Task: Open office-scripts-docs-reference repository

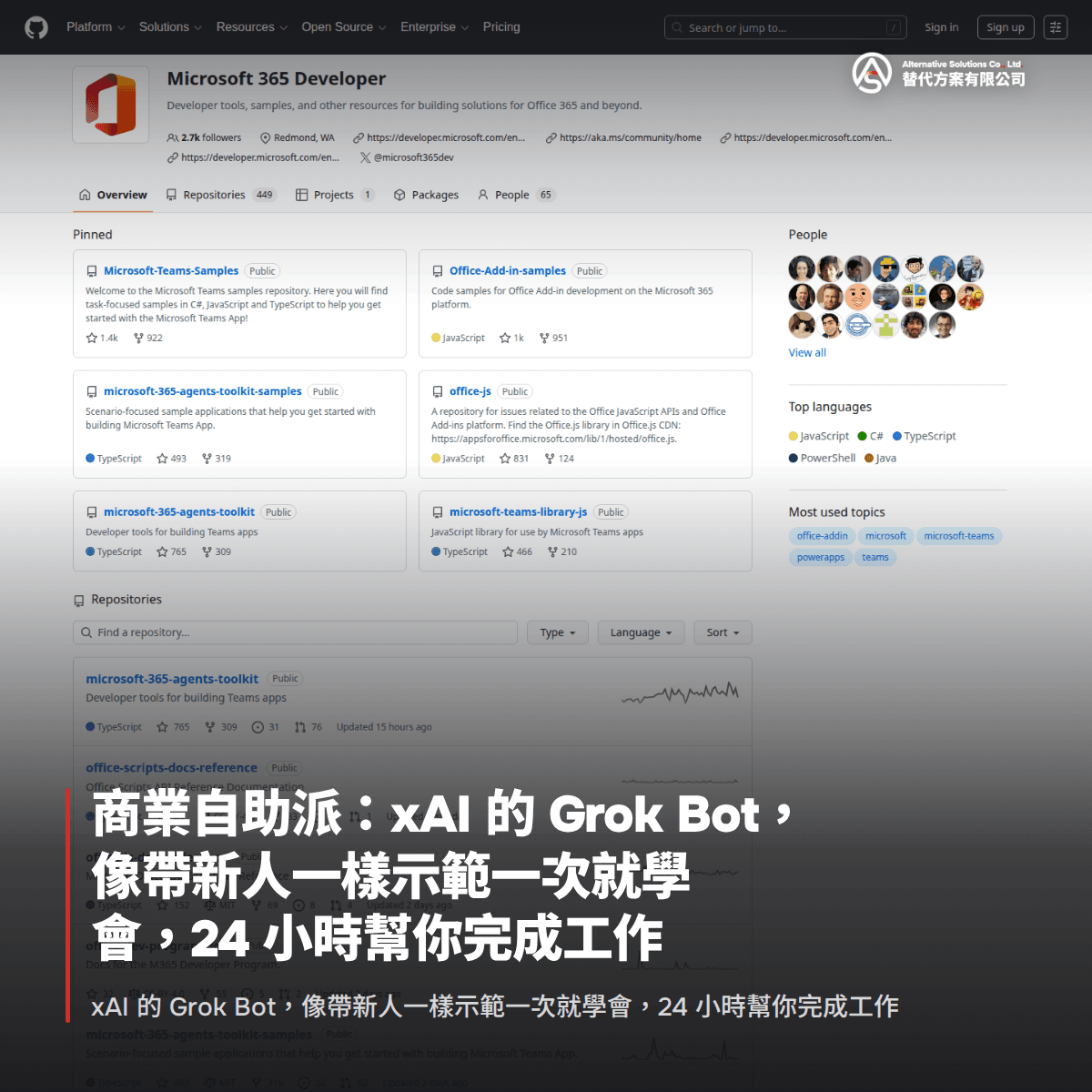Action: tap(171, 768)
